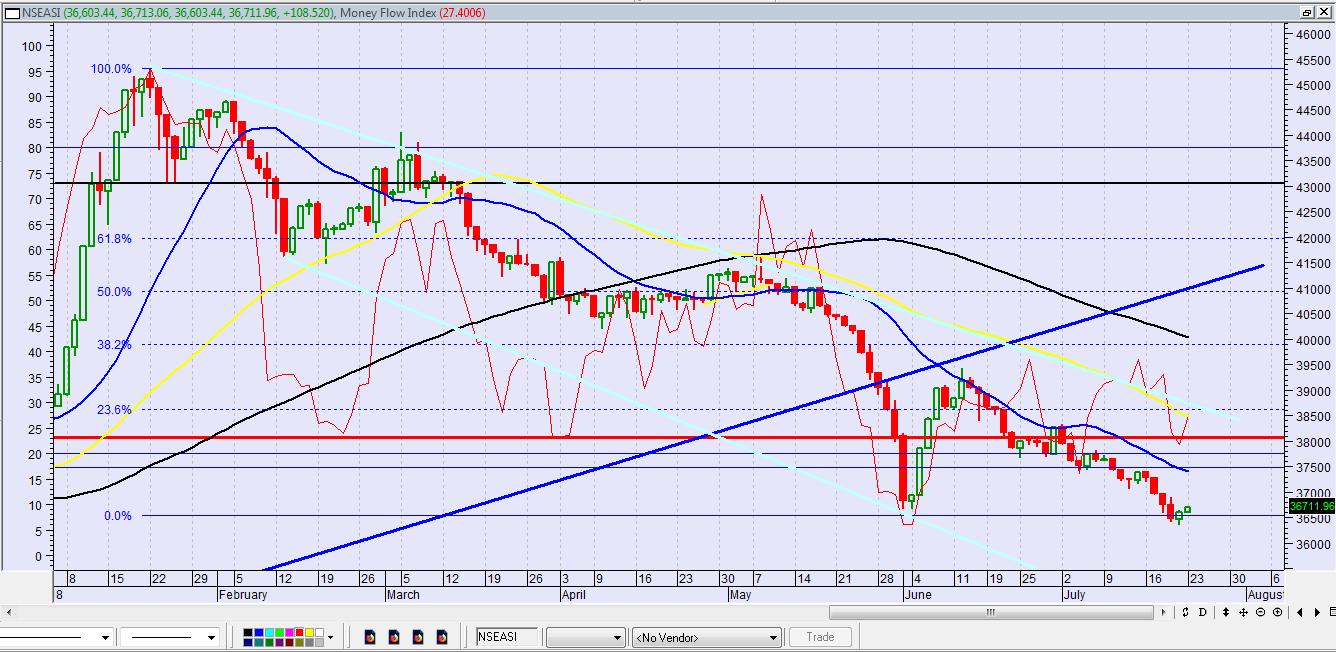This screenshot has height=652, width=1336.
Task: Click the fourth flame-style toolbar icon
Action: coord(442,637)
